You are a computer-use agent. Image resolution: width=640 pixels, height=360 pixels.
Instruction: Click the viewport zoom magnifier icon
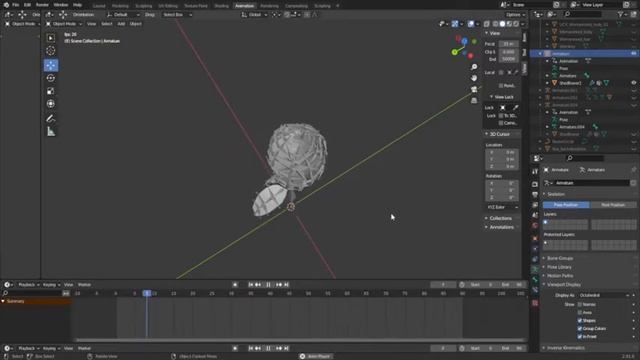click(474, 67)
